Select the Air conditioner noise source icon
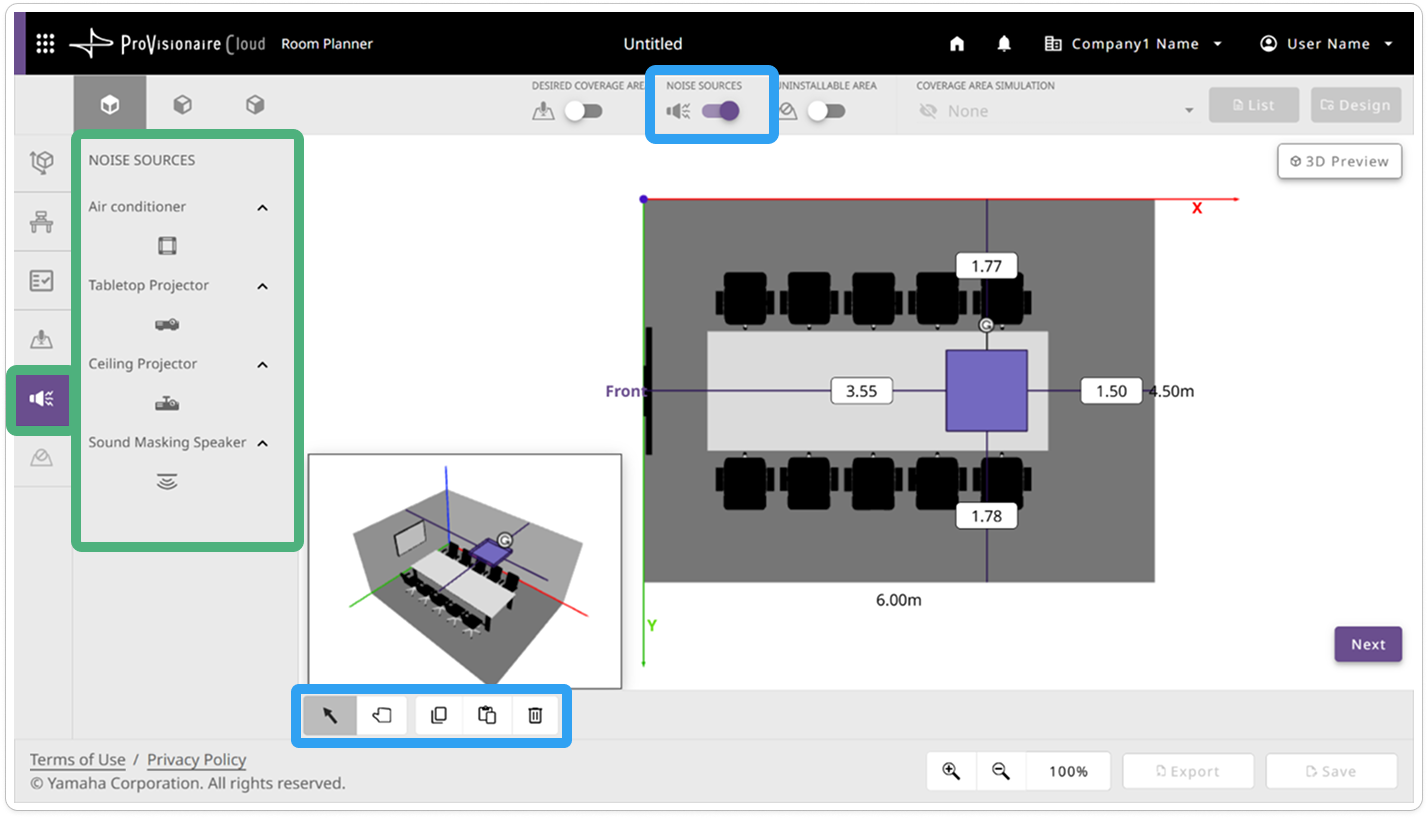Screen dimensions: 1428x818 (x=167, y=246)
